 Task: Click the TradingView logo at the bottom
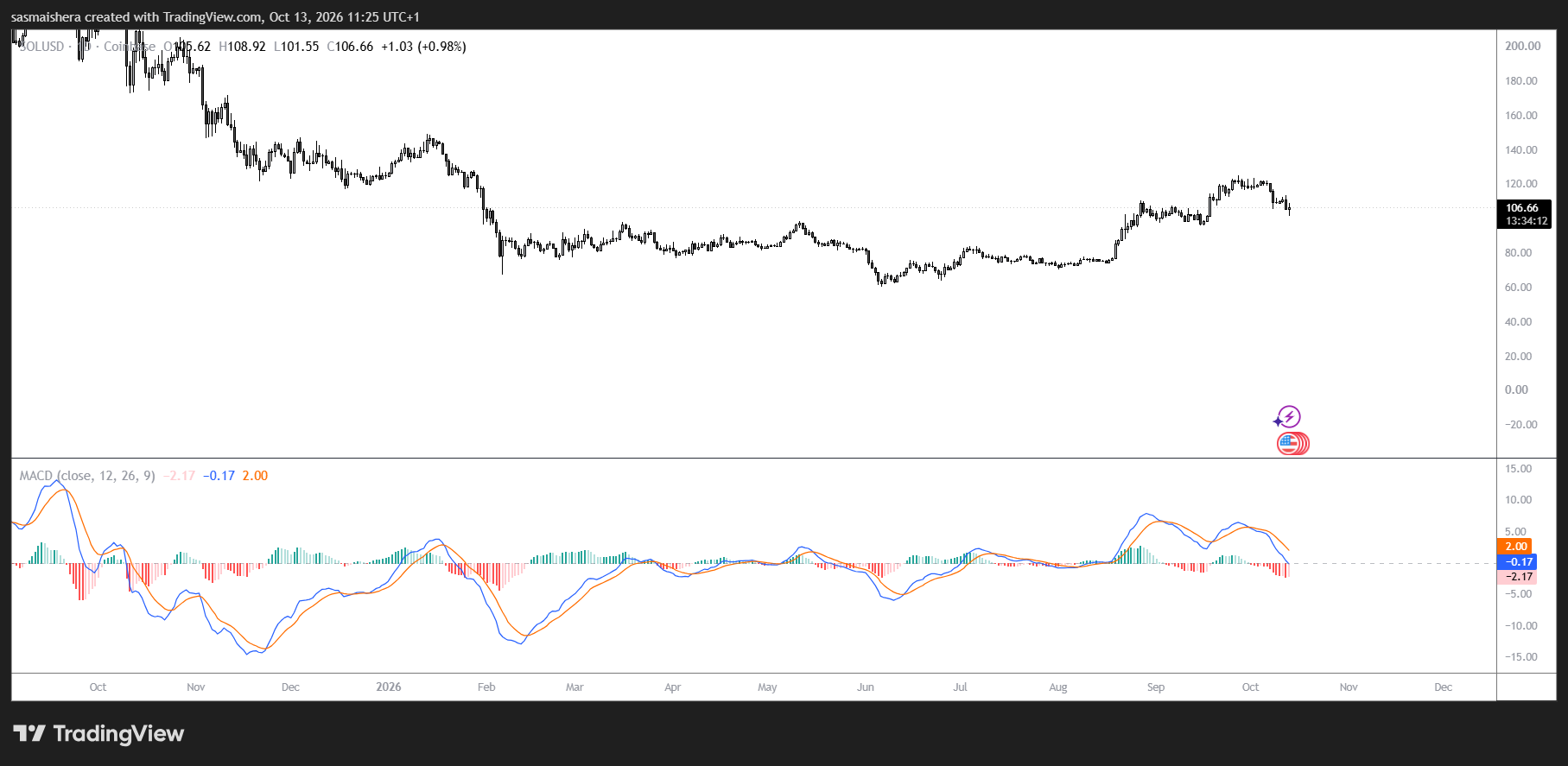98,734
